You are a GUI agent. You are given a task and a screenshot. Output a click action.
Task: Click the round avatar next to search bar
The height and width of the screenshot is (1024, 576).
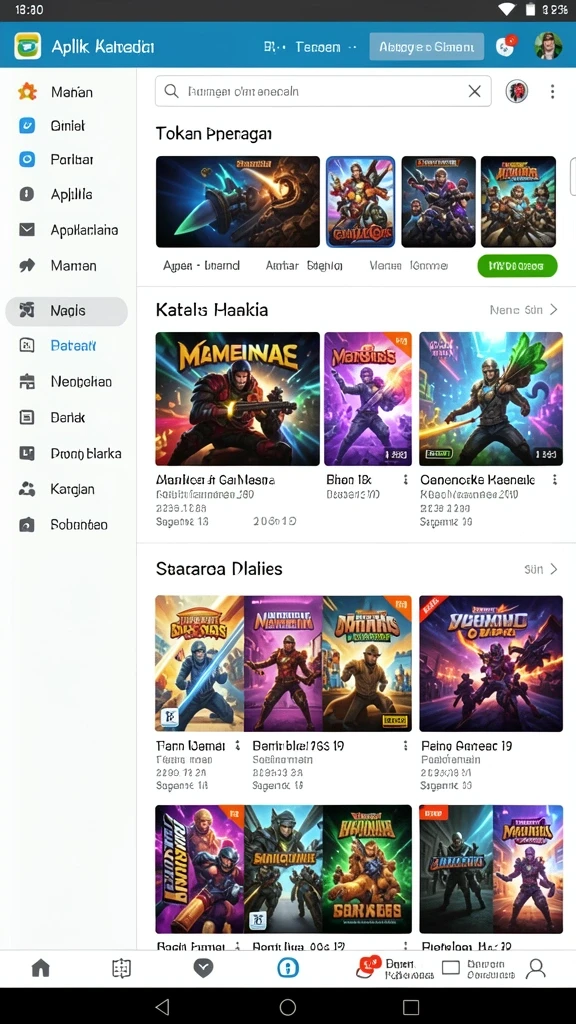[x=517, y=91]
